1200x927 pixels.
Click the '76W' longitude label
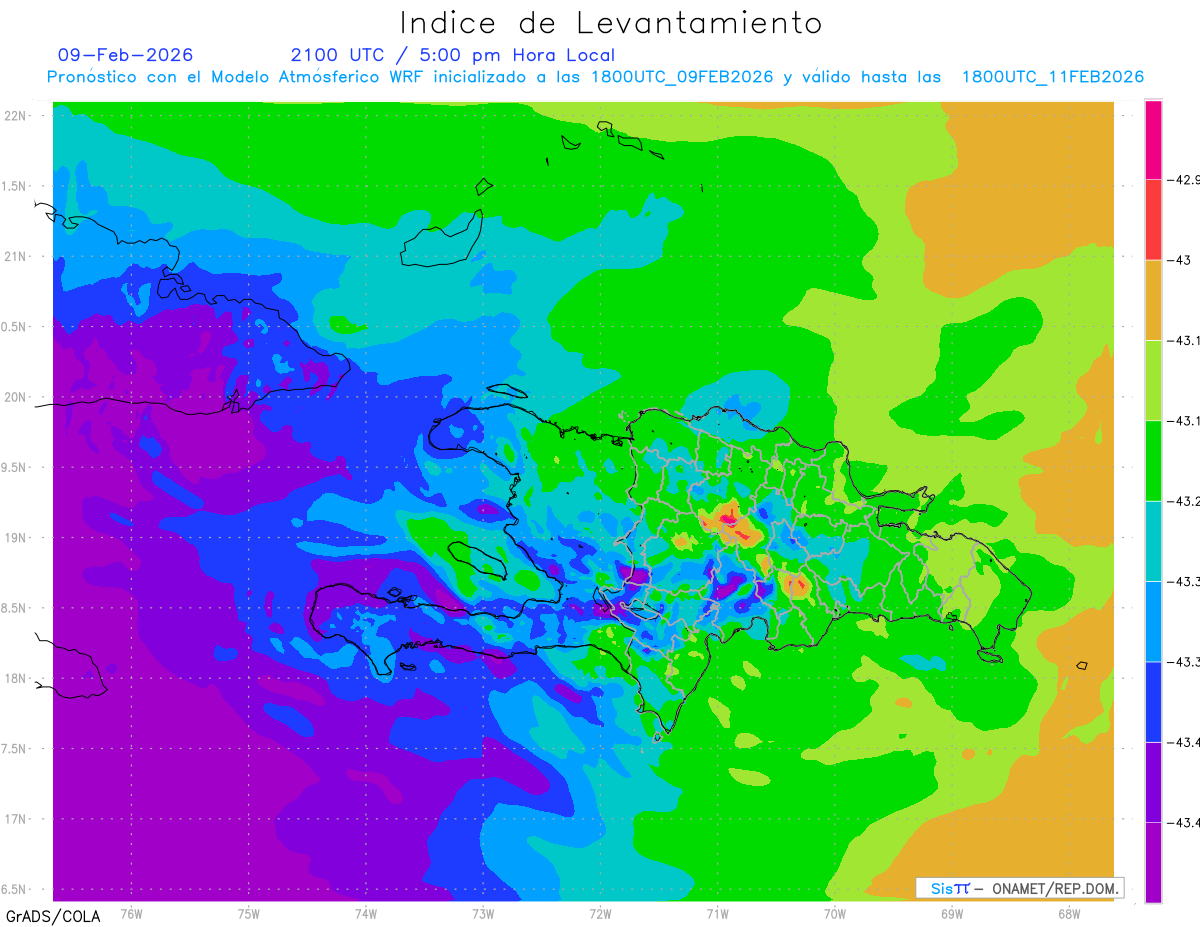[x=131, y=914]
